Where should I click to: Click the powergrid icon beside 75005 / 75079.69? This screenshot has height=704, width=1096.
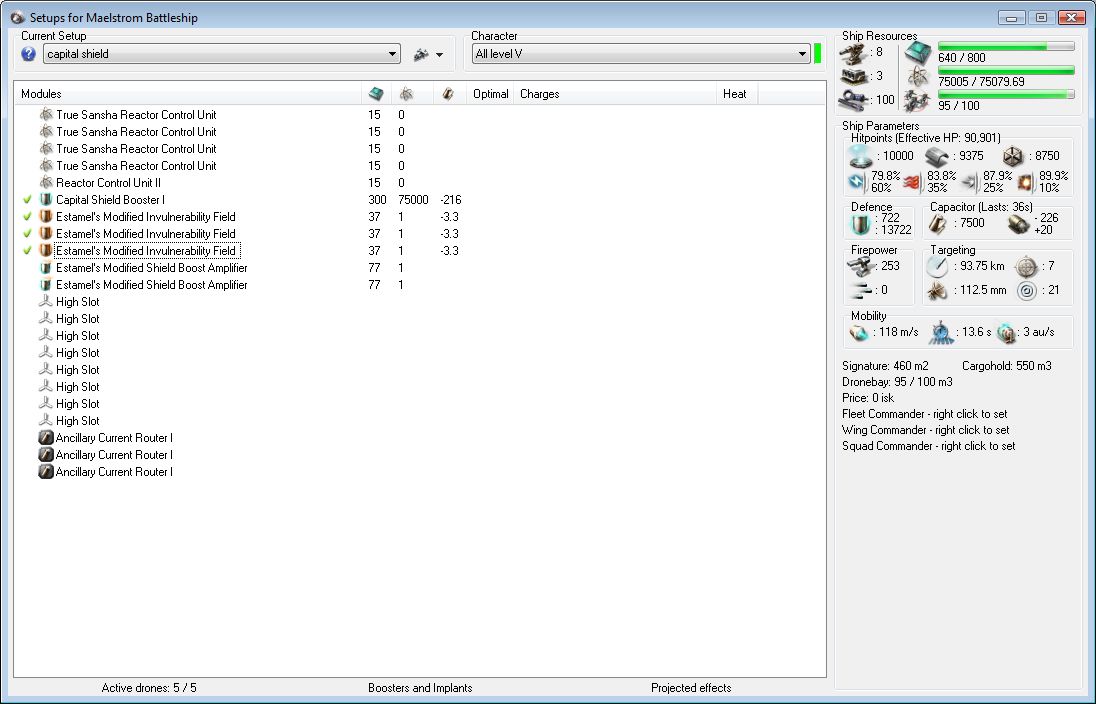tap(918, 76)
